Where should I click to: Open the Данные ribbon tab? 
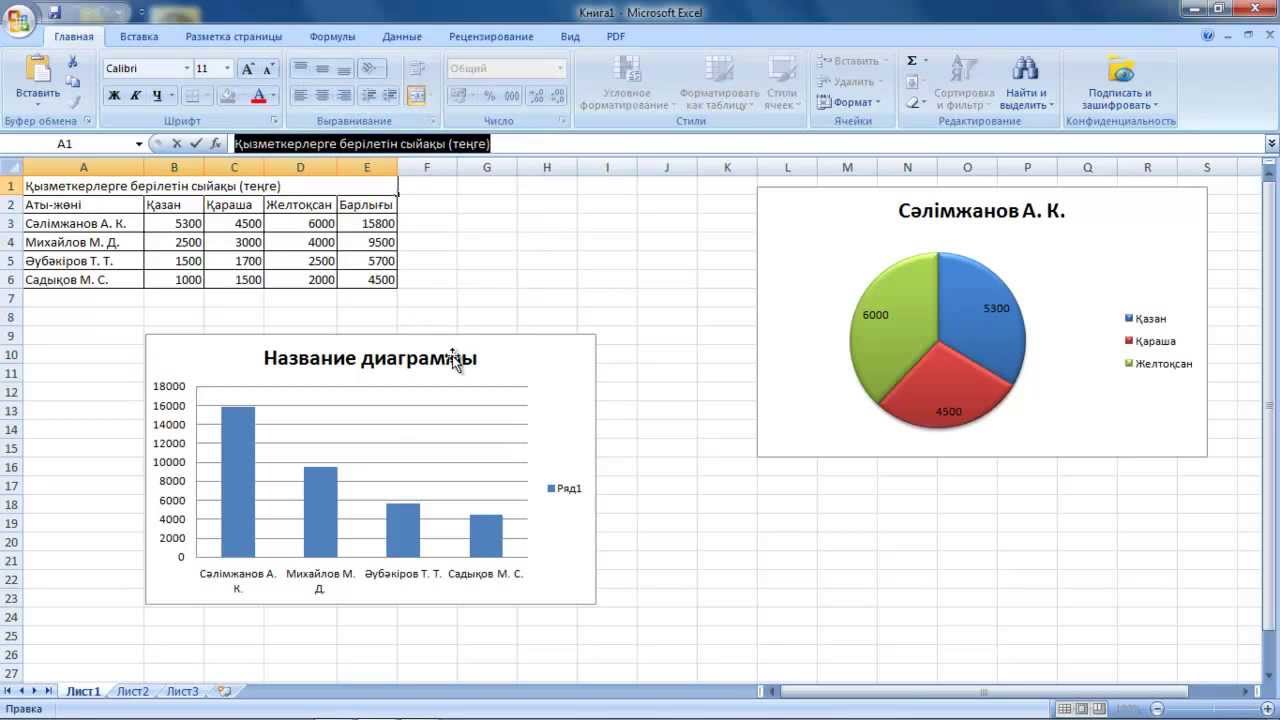tap(402, 37)
